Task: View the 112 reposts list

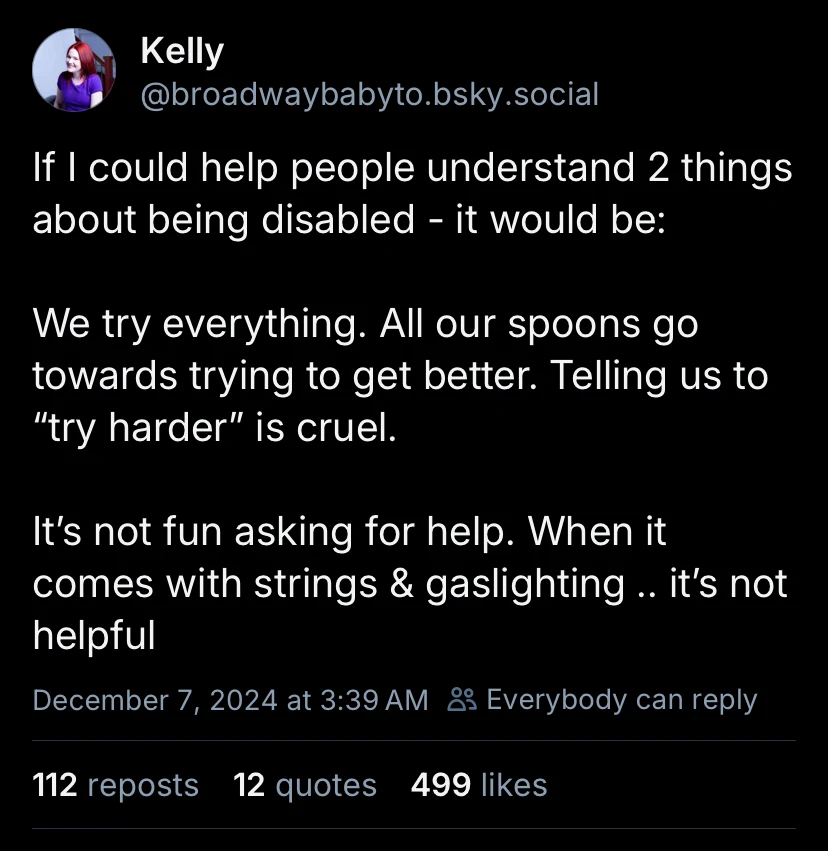Action: tap(115, 785)
